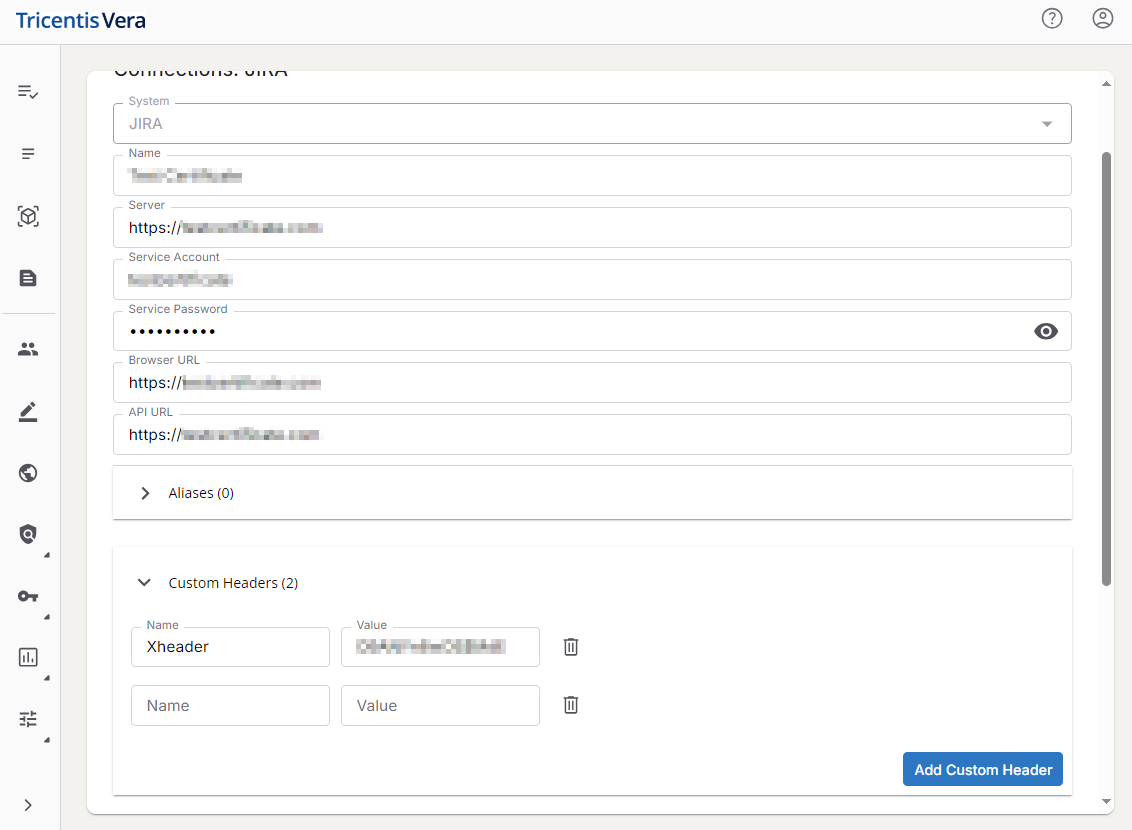Image resolution: width=1132 pixels, height=830 pixels.
Task: Open the key icon in sidebar
Action: pyautogui.click(x=28, y=596)
